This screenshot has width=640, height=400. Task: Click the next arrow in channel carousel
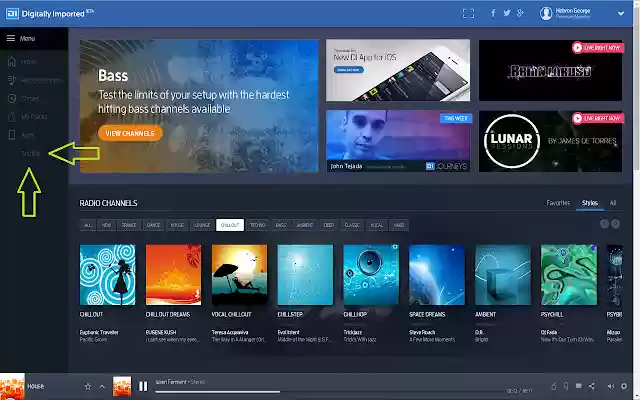coord(616,224)
